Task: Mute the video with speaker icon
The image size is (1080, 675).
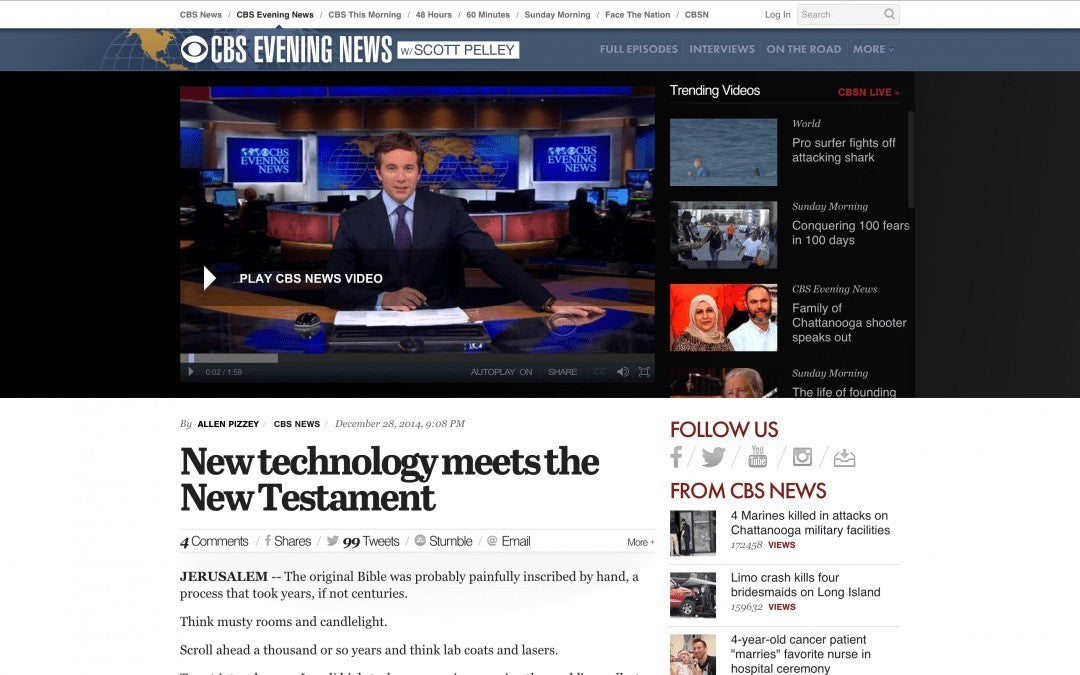Action: [x=623, y=372]
